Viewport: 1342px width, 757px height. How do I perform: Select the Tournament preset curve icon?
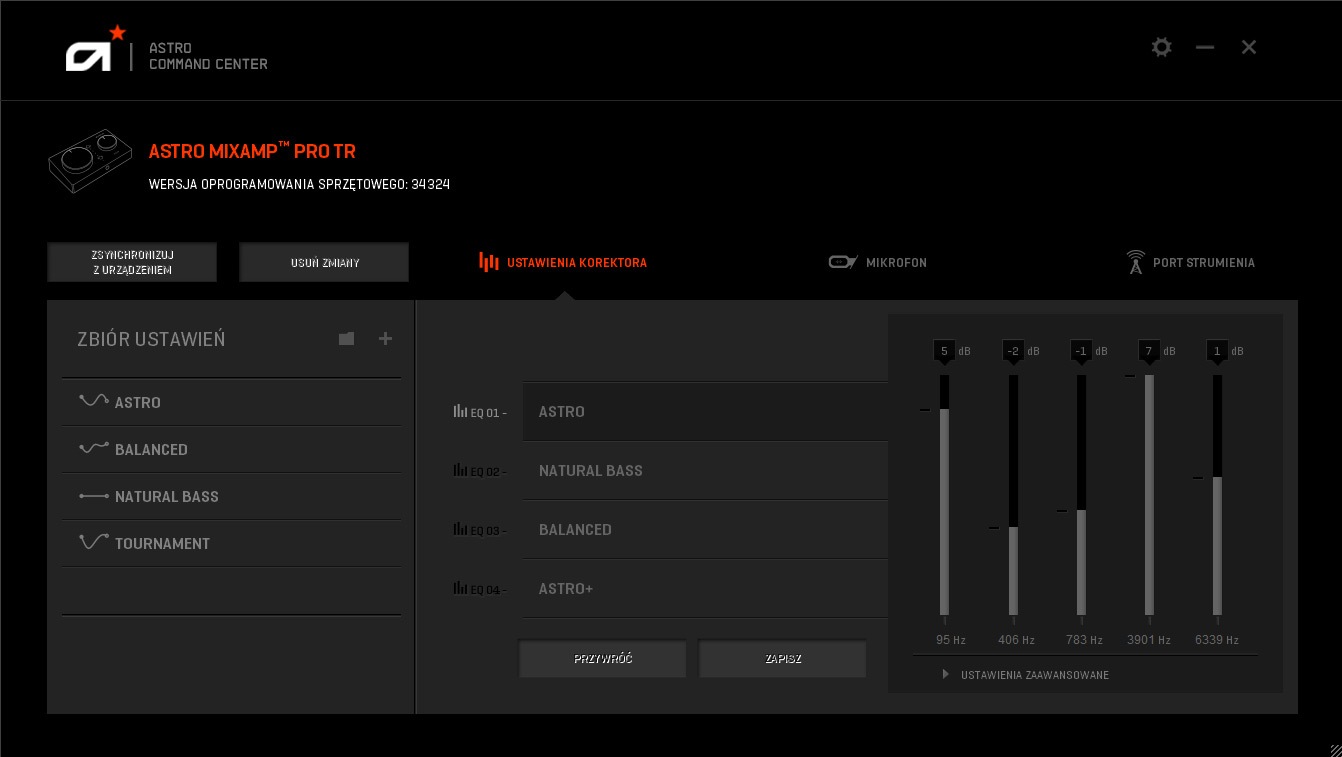94,542
